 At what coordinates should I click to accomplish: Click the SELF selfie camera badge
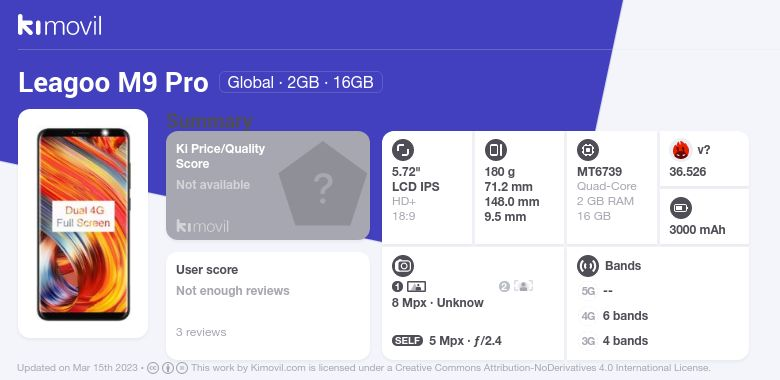click(x=407, y=341)
